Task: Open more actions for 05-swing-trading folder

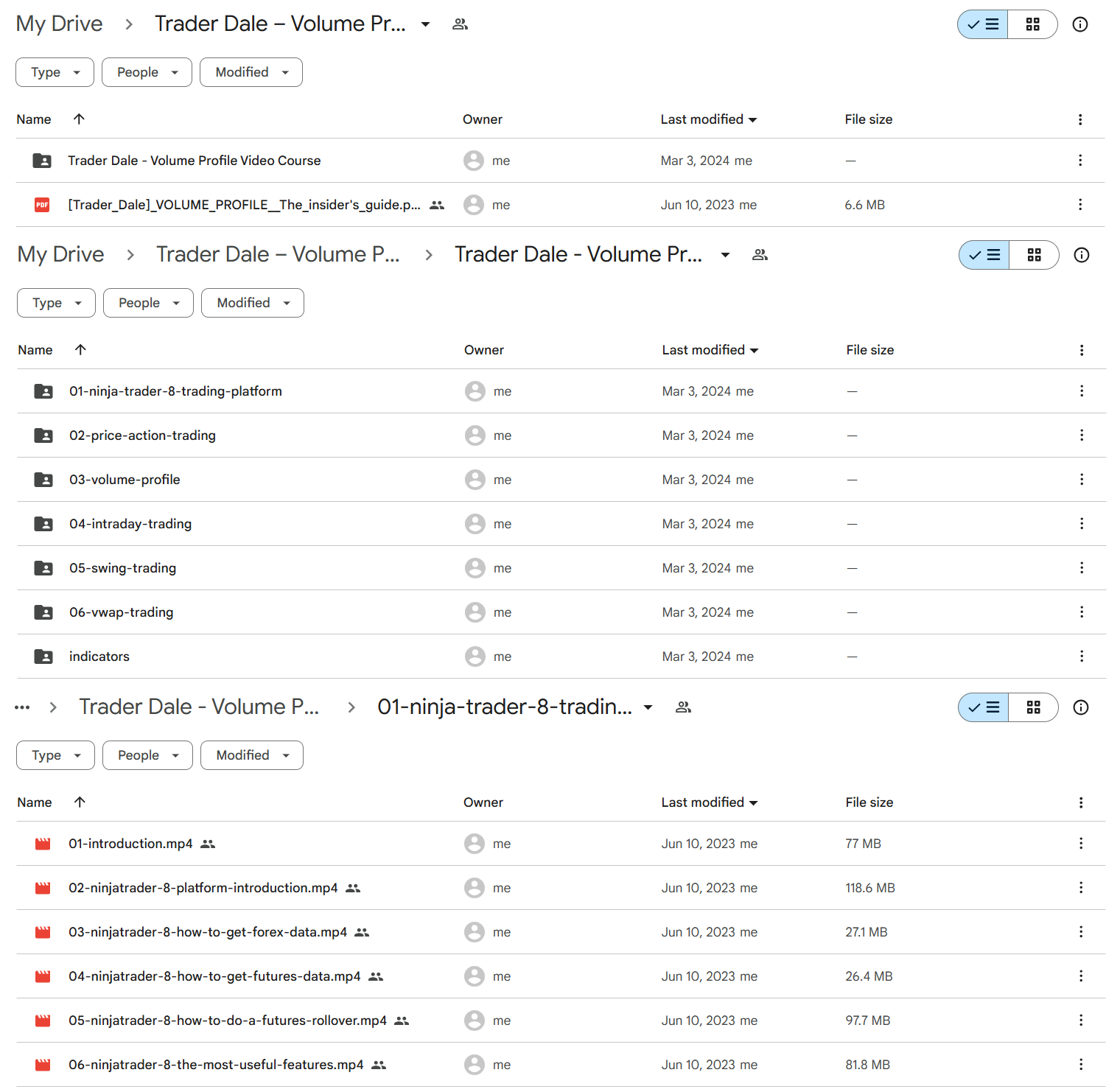Action: tap(1082, 568)
